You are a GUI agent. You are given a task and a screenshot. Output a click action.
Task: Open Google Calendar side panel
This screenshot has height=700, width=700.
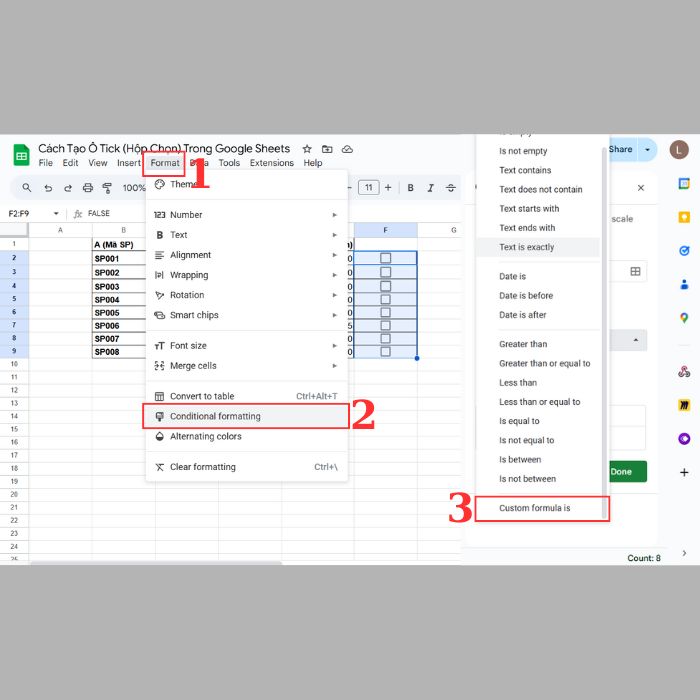(684, 183)
